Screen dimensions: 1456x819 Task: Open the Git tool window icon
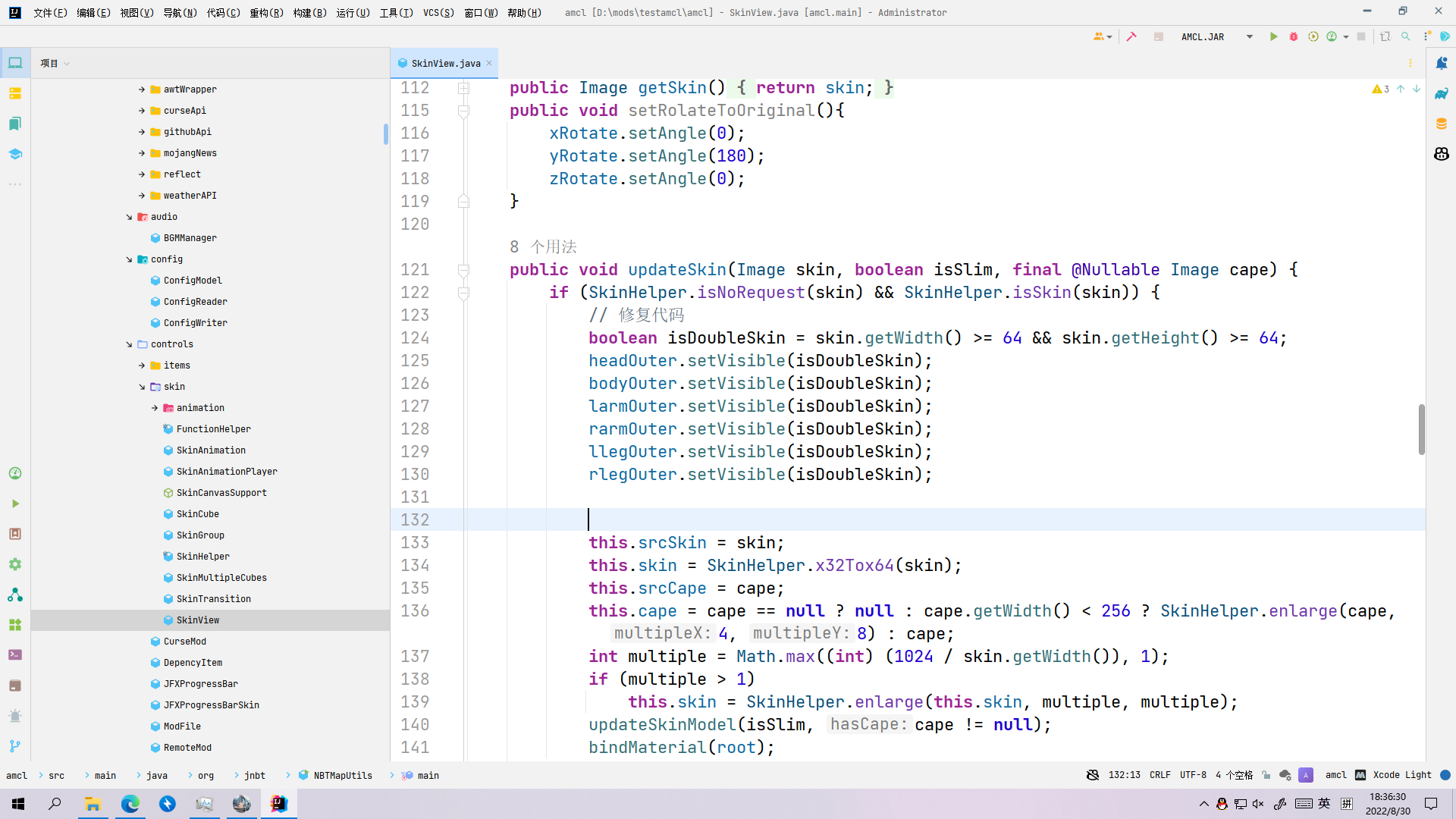tap(15, 746)
